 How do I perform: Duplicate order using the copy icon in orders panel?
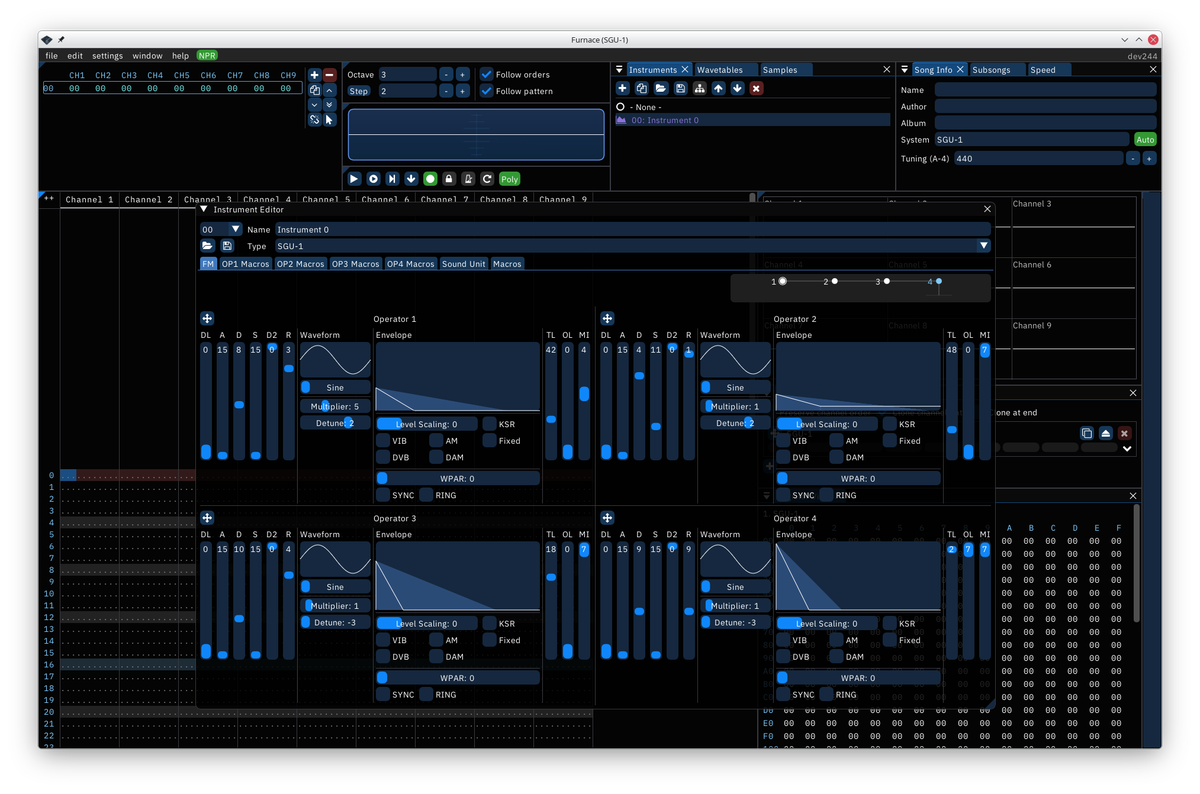[314, 90]
